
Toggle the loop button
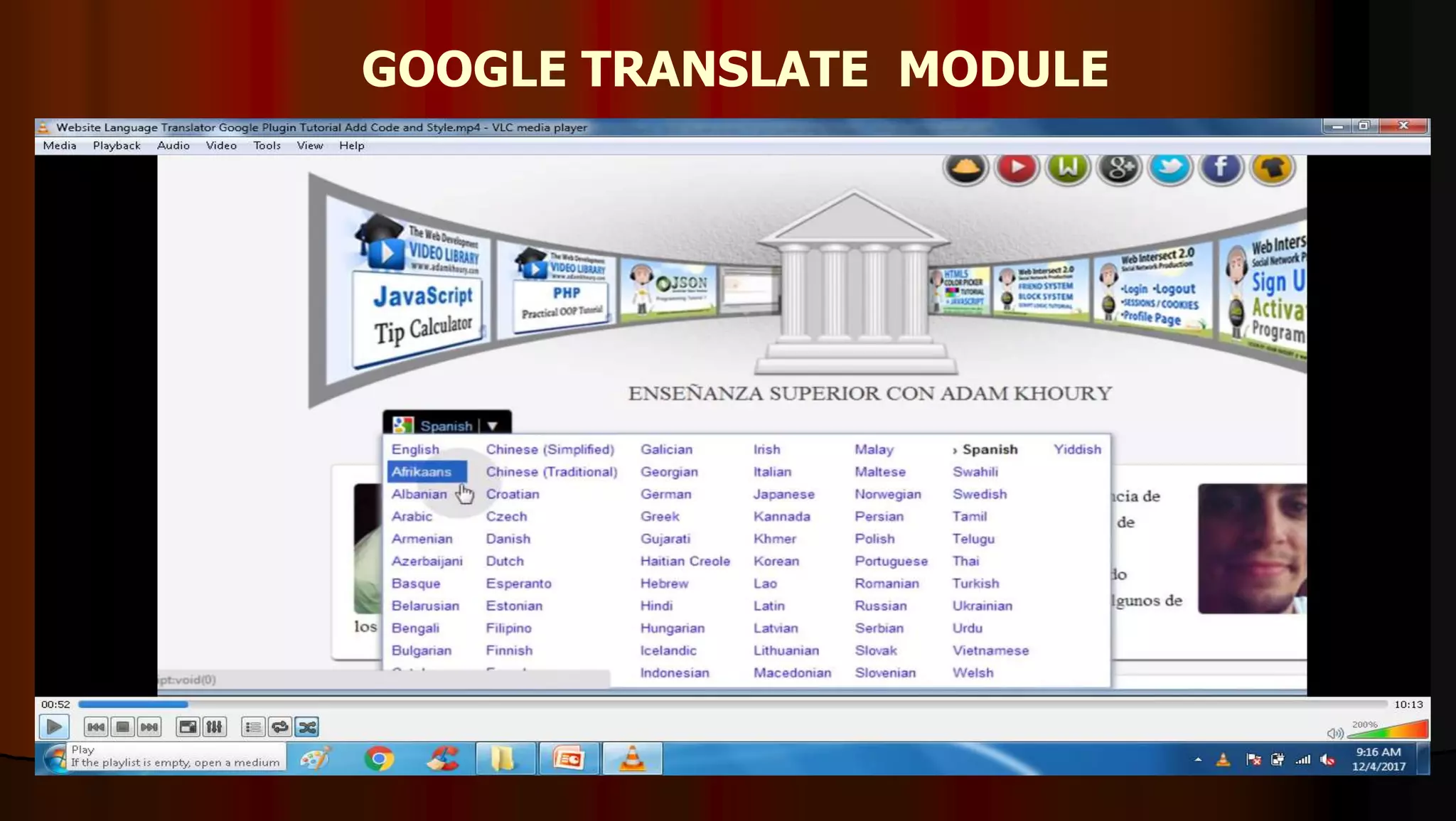click(280, 726)
